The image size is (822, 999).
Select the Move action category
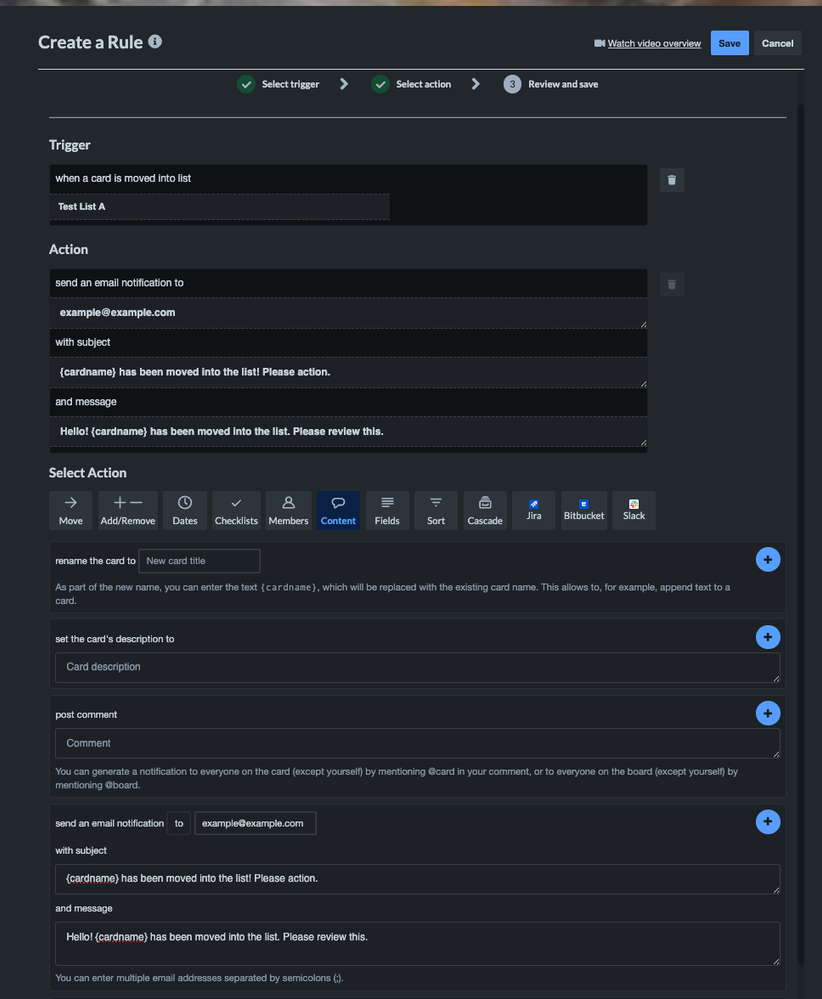pos(70,510)
